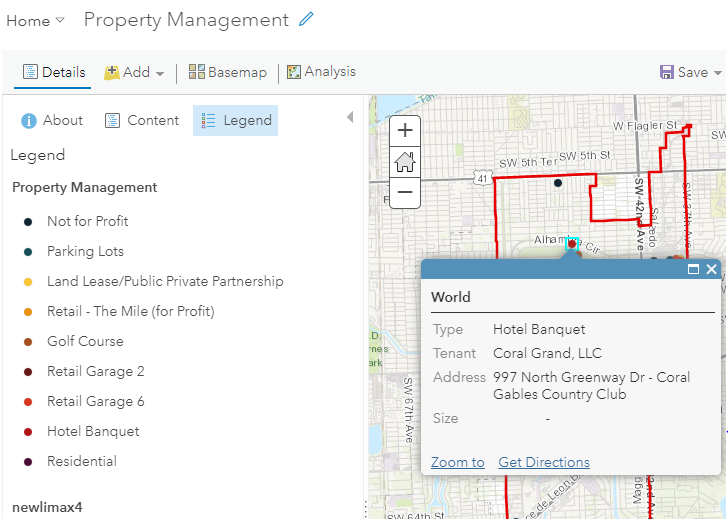Expand the Add dropdown menu
The width and height of the screenshot is (728, 519).
pos(134,72)
